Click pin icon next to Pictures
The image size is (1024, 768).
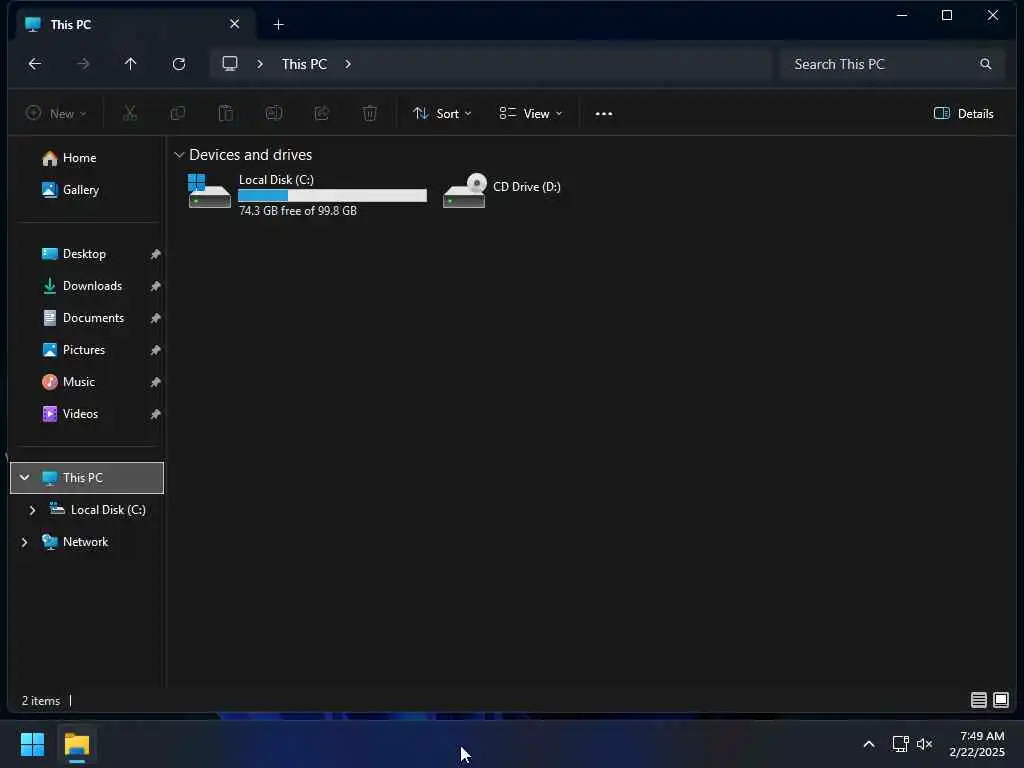pos(155,350)
